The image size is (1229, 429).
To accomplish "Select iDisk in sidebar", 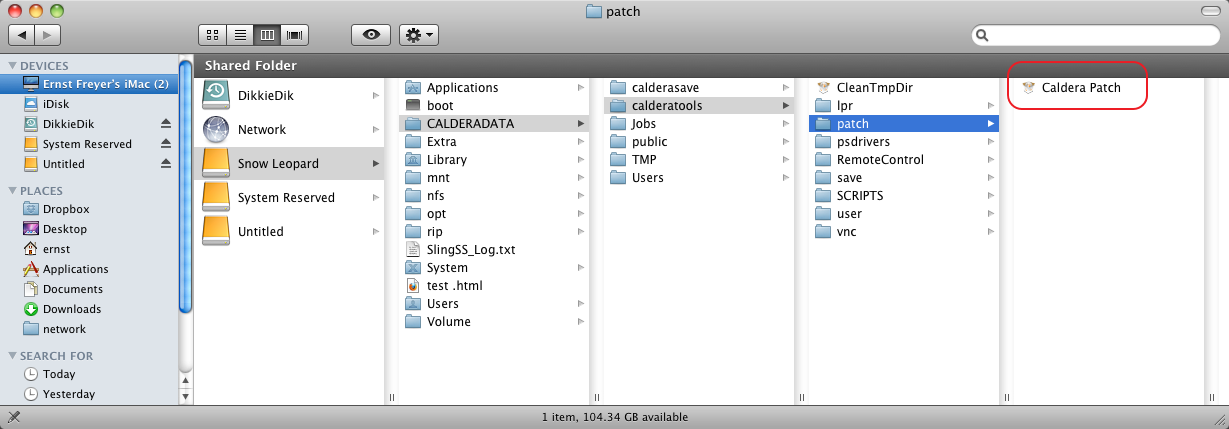I will pos(56,104).
